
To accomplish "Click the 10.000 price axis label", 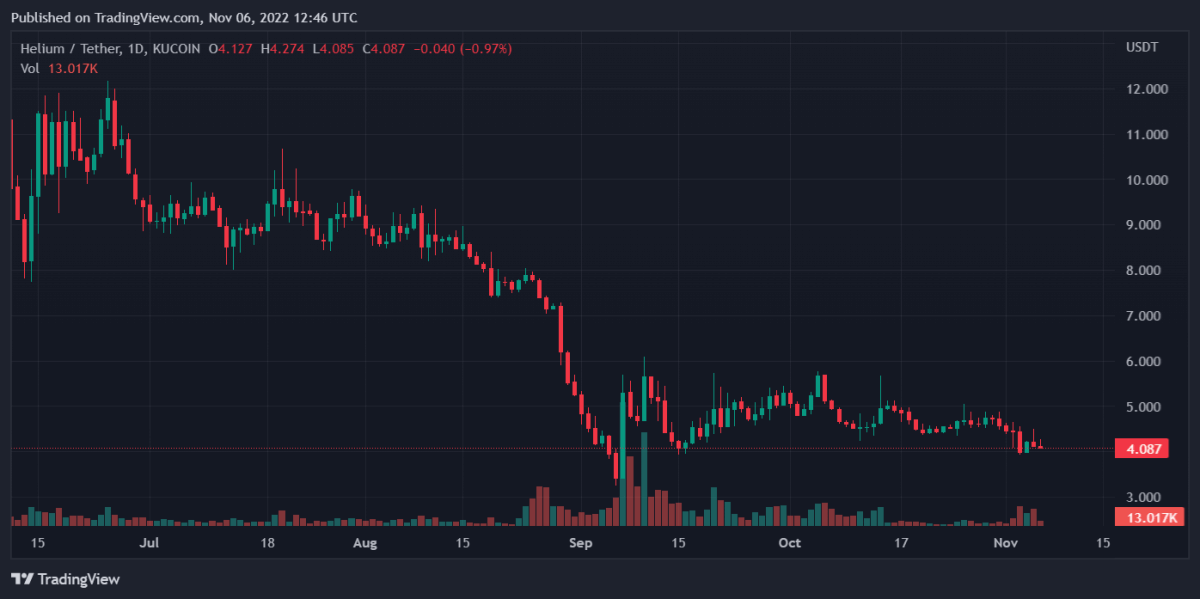I will click(1146, 180).
